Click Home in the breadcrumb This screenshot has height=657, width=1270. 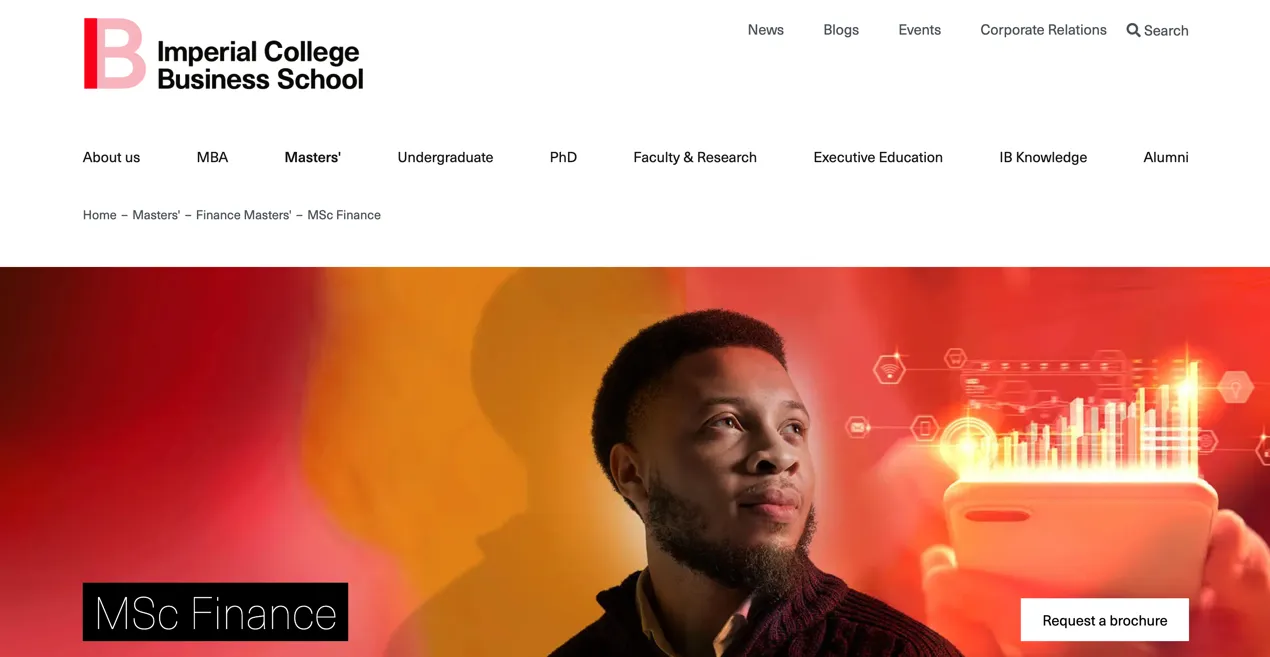[100, 215]
